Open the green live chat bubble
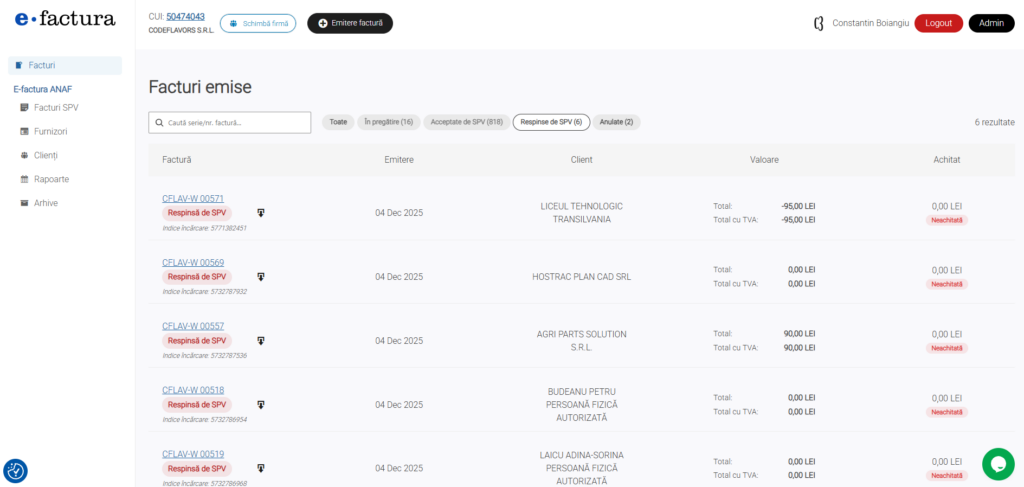Viewport: 1024px width, 487px height. pyautogui.click(x=997, y=463)
